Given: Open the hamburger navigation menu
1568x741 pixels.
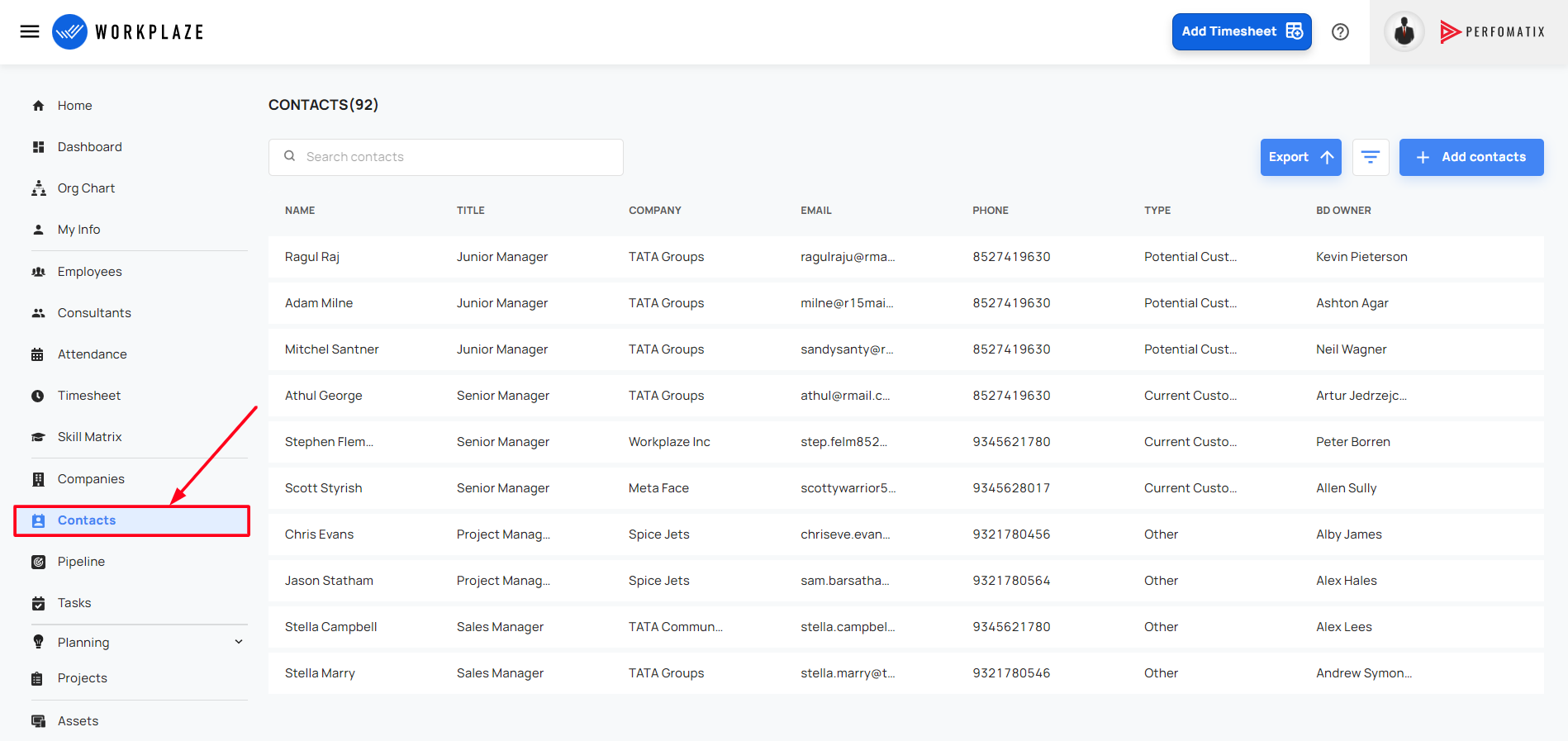Looking at the screenshot, I should [30, 31].
